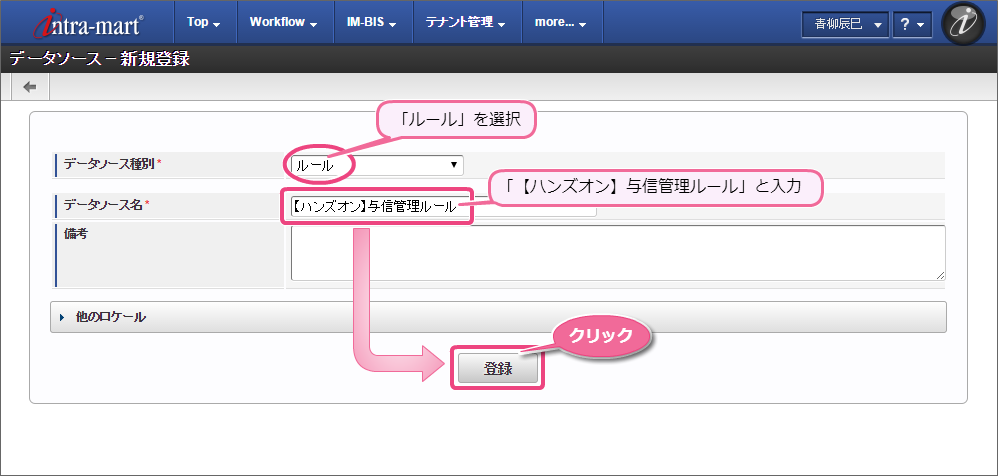Open the Workflow menu

coord(283,22)
